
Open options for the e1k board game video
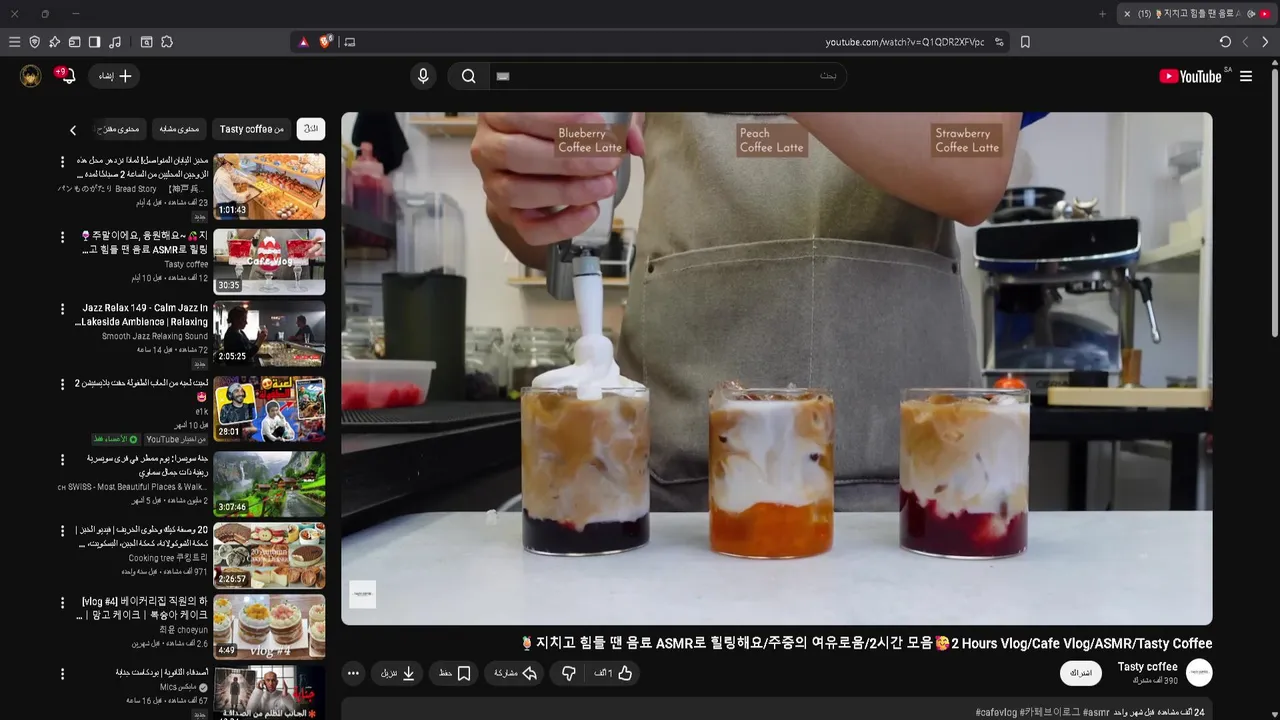pyautogui.click(x=62, y=384)
